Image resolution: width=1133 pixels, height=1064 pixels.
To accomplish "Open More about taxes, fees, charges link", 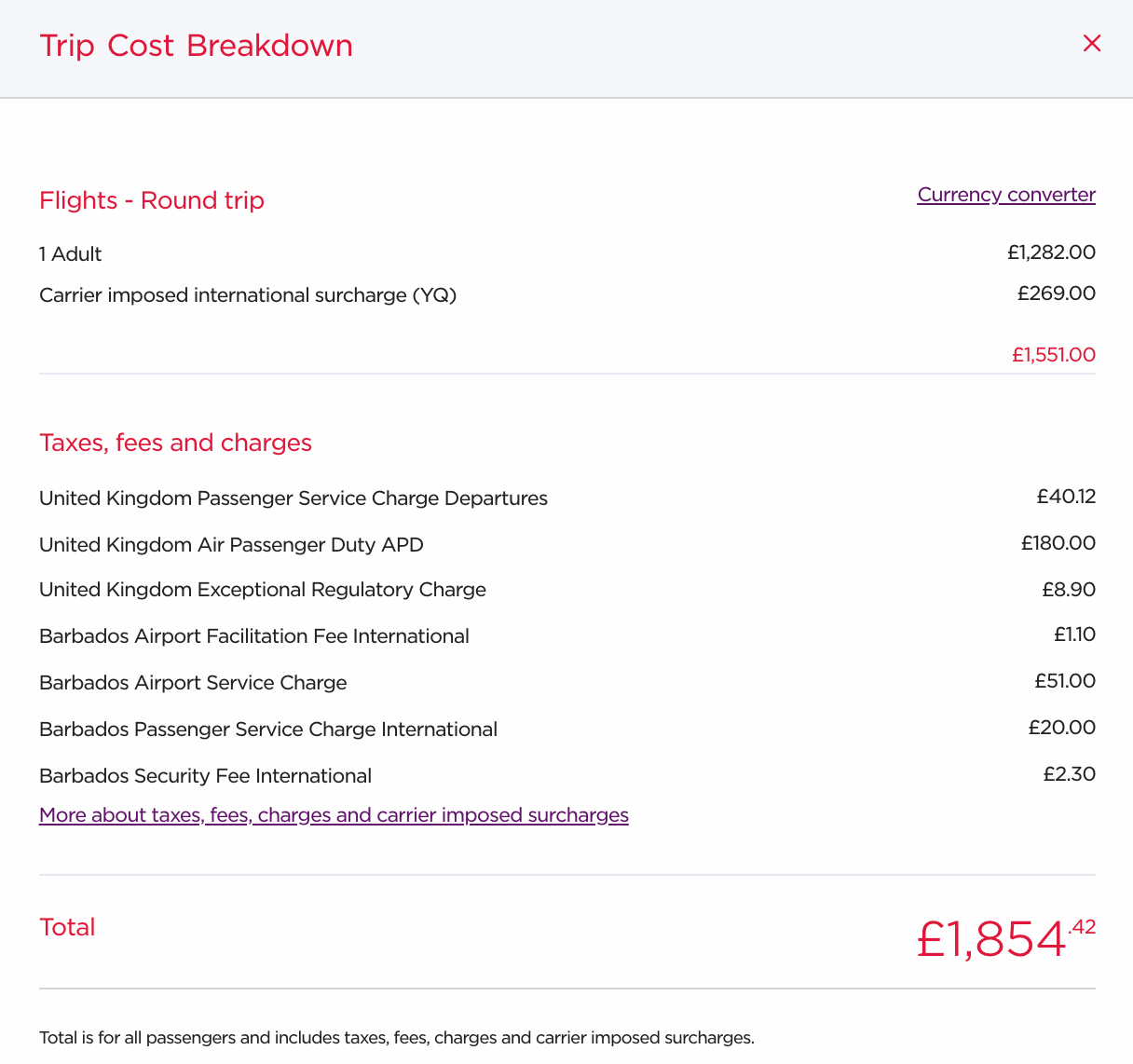I will coord(334,815).
